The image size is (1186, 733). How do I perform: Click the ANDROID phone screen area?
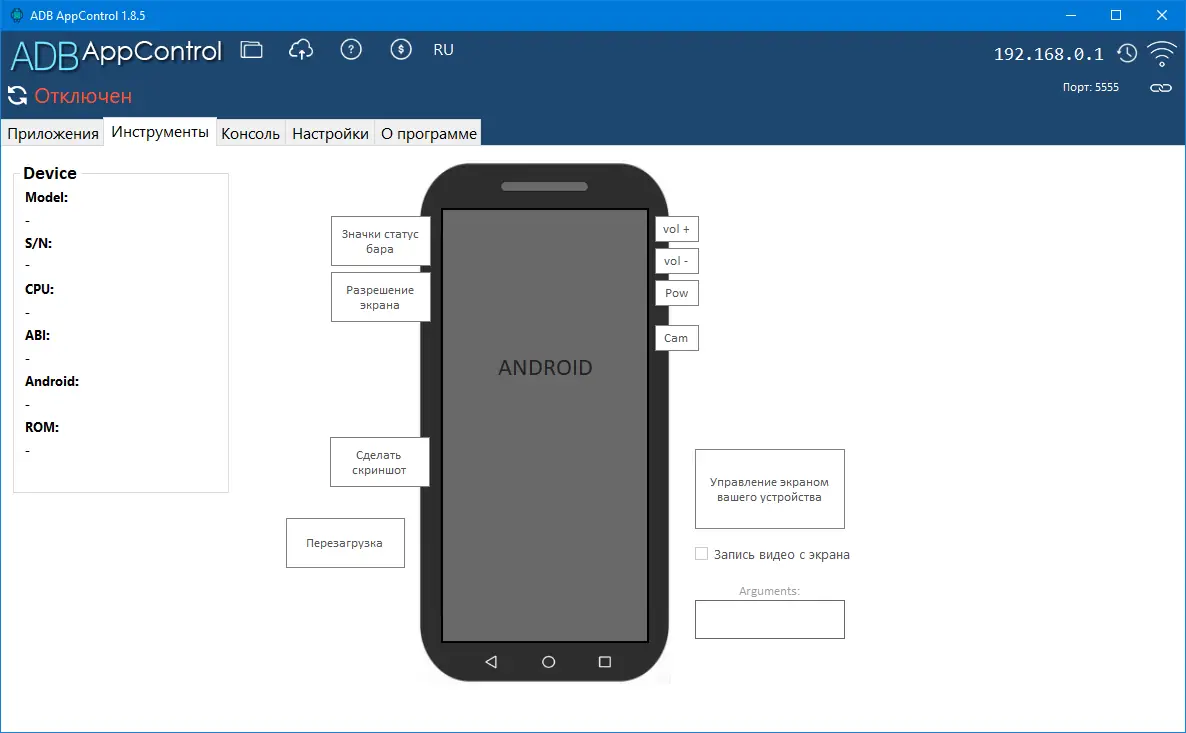pyautogui.click(x=545, y=425)
